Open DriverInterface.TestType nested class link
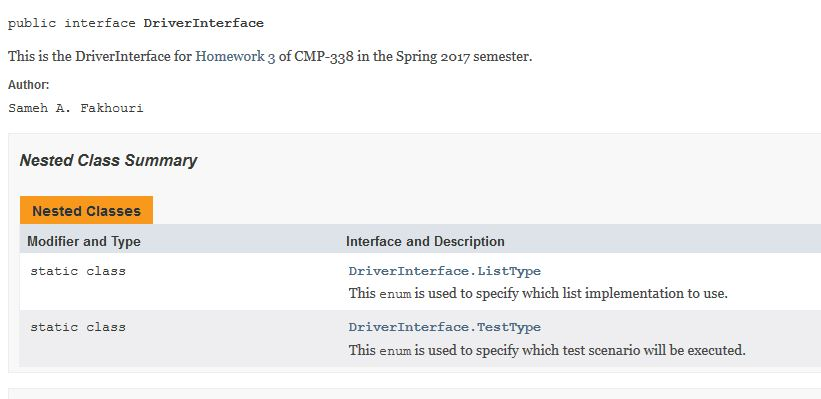 [445, 327]
